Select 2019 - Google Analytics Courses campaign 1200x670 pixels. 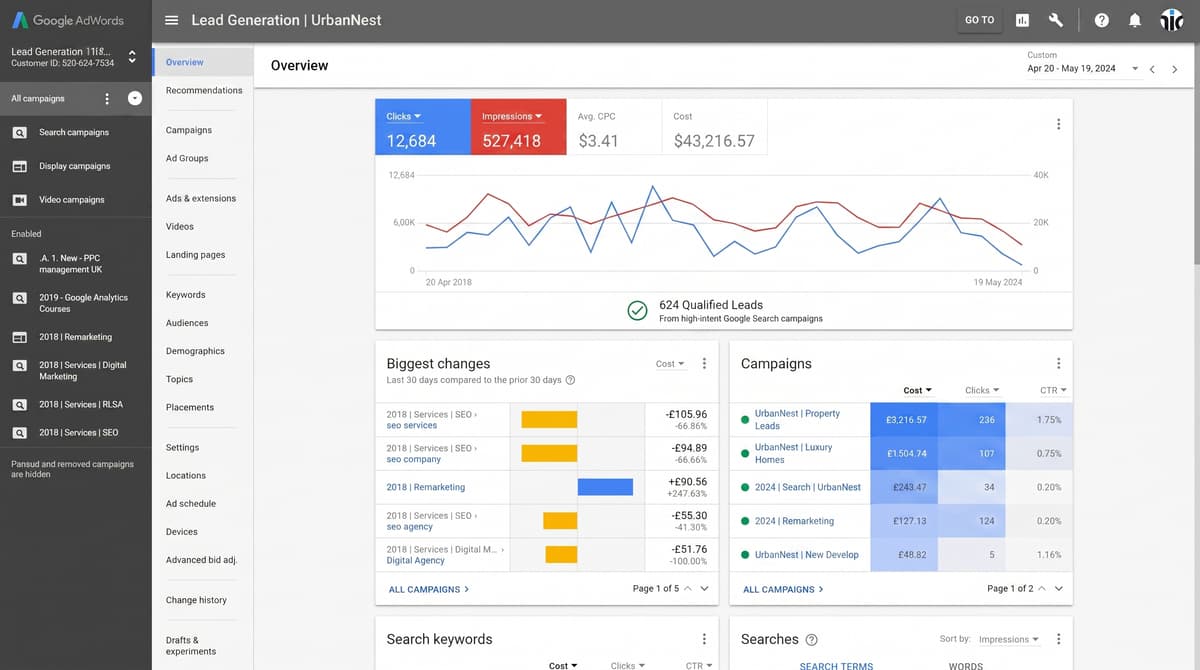click(x=83, y=303)
